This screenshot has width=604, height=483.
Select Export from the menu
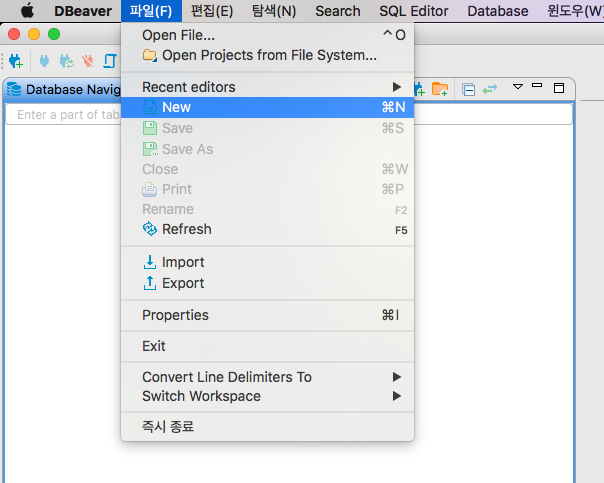tap(267, 283)
